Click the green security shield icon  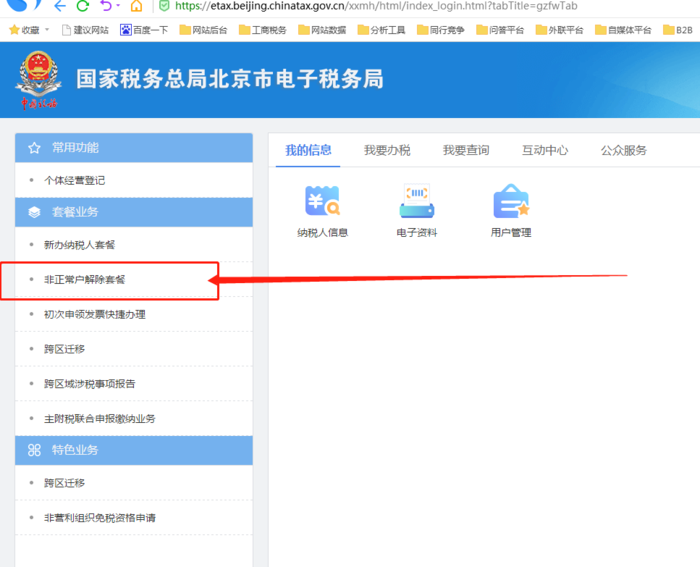pyautogui.click(x=164, y=6)
